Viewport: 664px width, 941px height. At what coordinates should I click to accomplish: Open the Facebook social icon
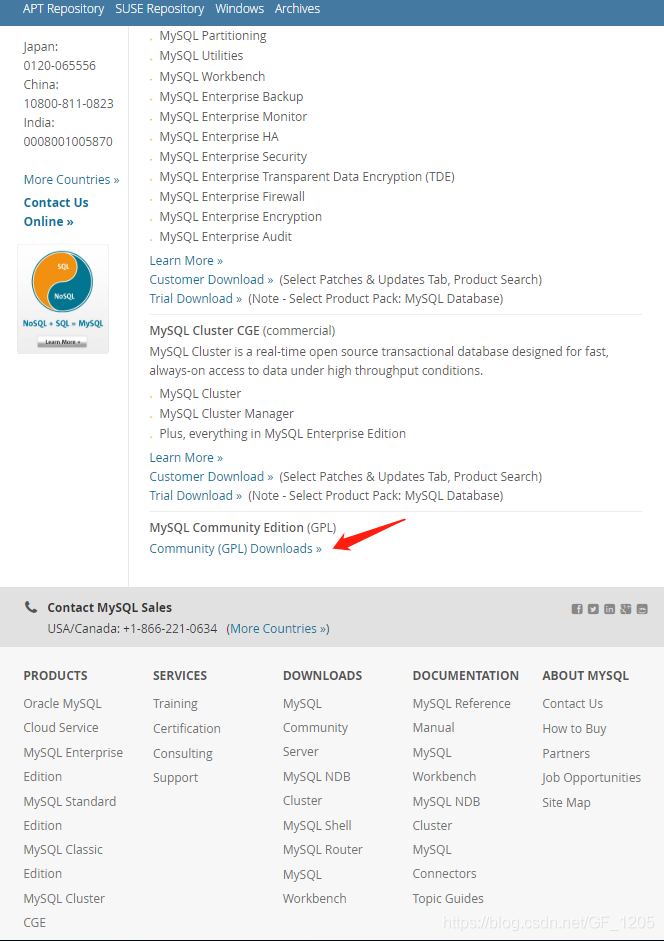coord(577,609)
